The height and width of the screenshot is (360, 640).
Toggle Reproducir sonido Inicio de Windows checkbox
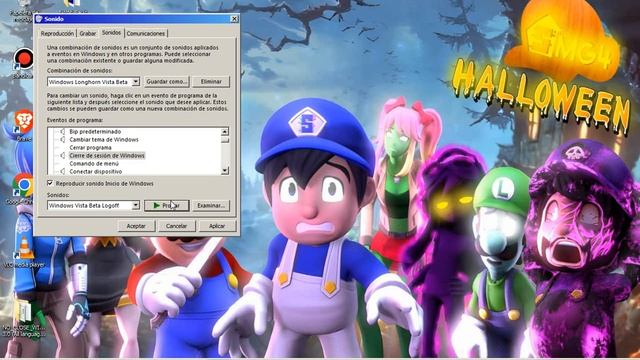tap(50, 183)
